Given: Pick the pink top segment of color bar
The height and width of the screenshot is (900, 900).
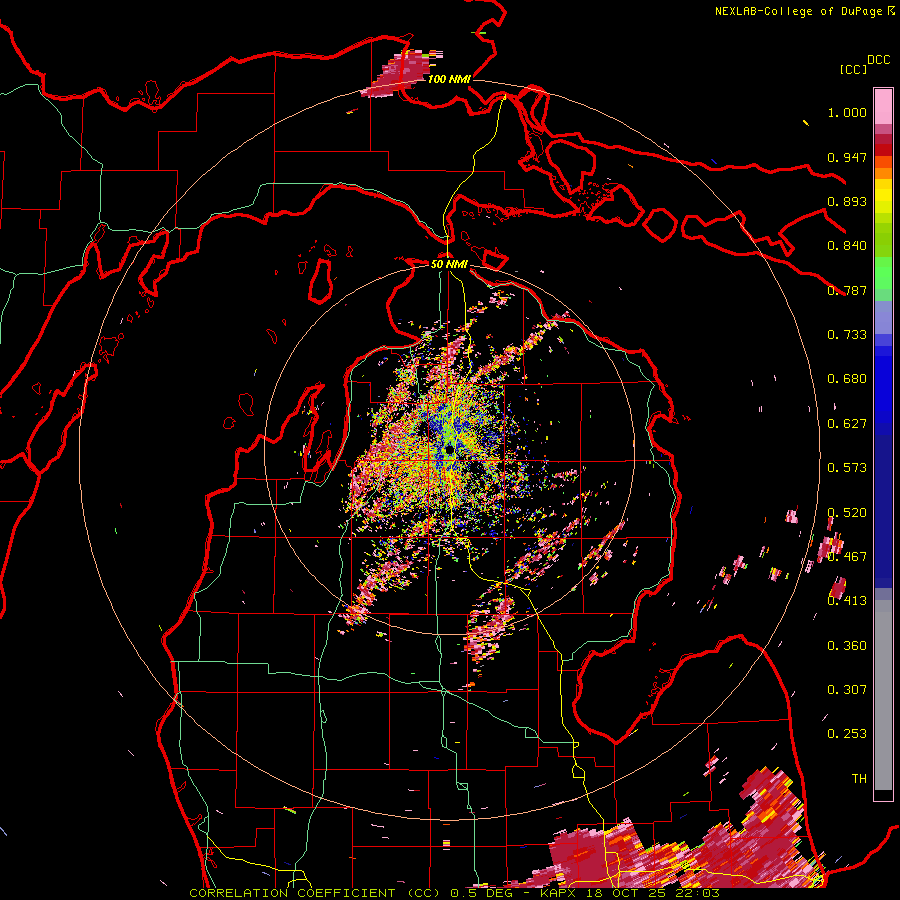Looking at the screenshot, I should [883, 106].
